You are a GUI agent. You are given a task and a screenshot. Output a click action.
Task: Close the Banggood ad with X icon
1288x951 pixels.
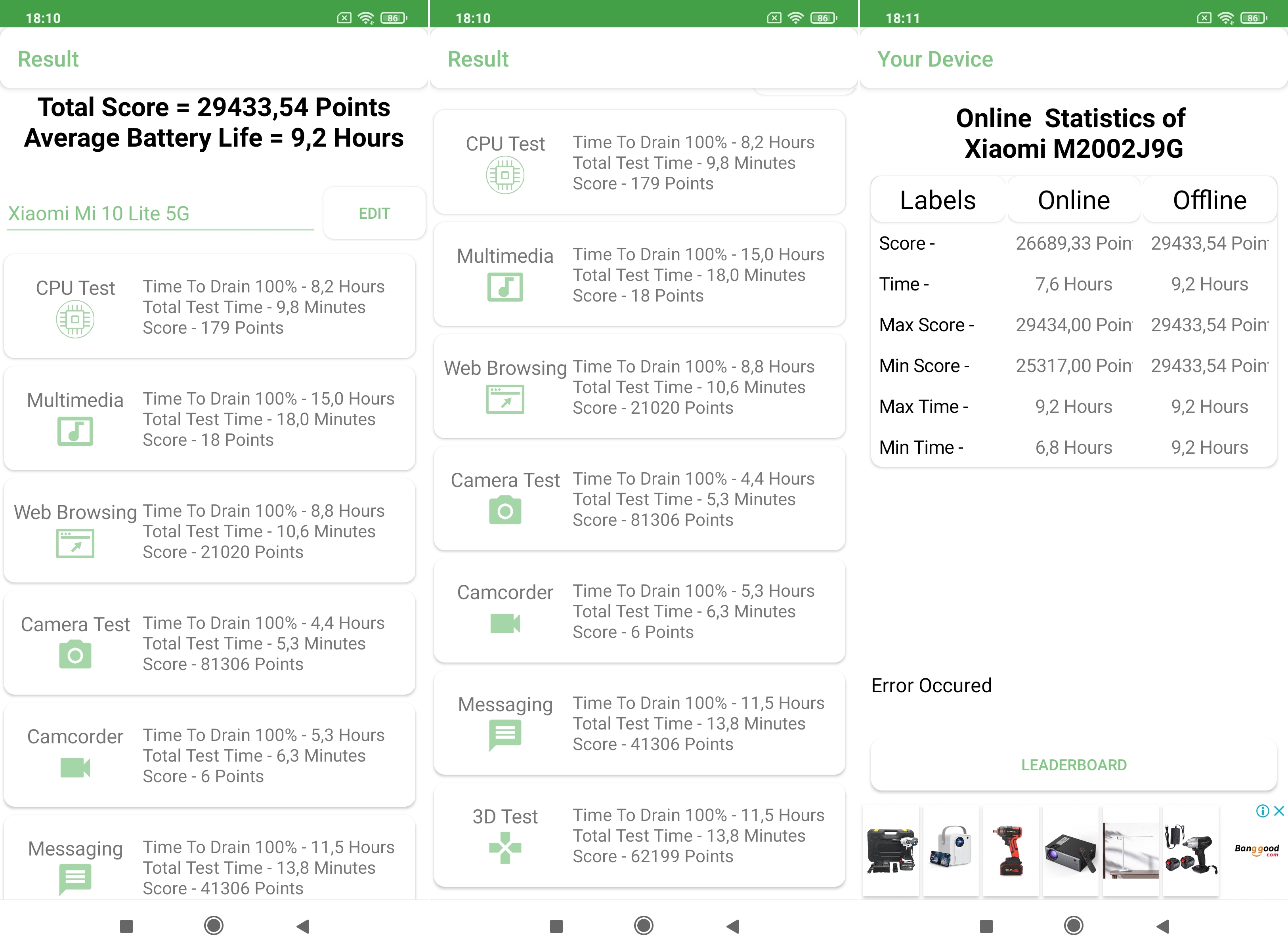pos(1279,811)
